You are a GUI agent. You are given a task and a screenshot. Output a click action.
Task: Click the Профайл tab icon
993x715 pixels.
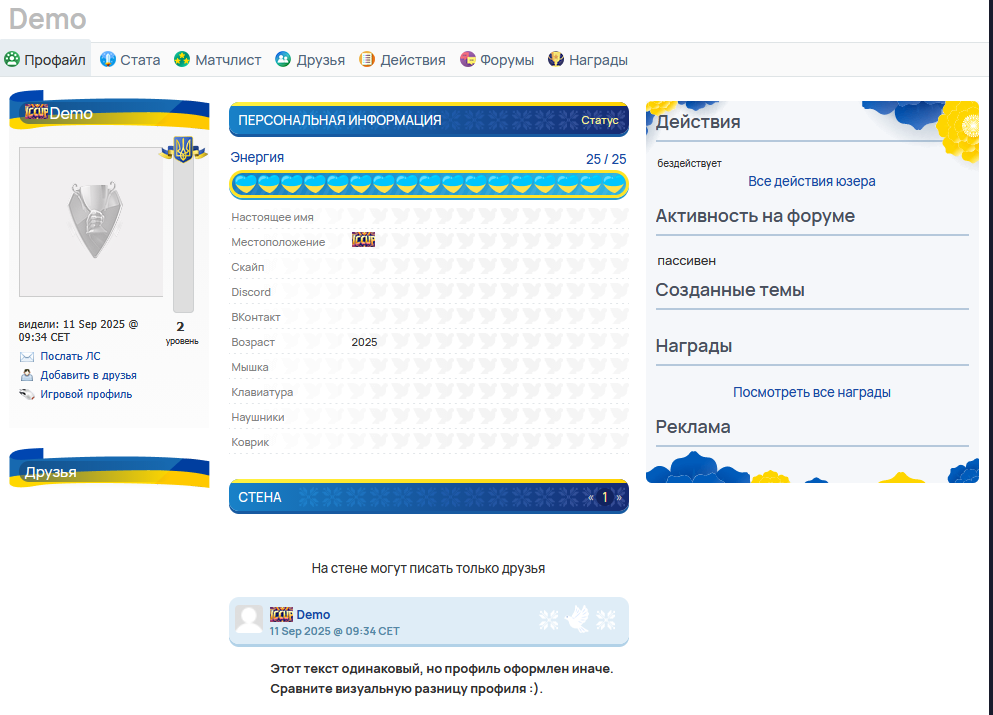click(x=12, y=60)
